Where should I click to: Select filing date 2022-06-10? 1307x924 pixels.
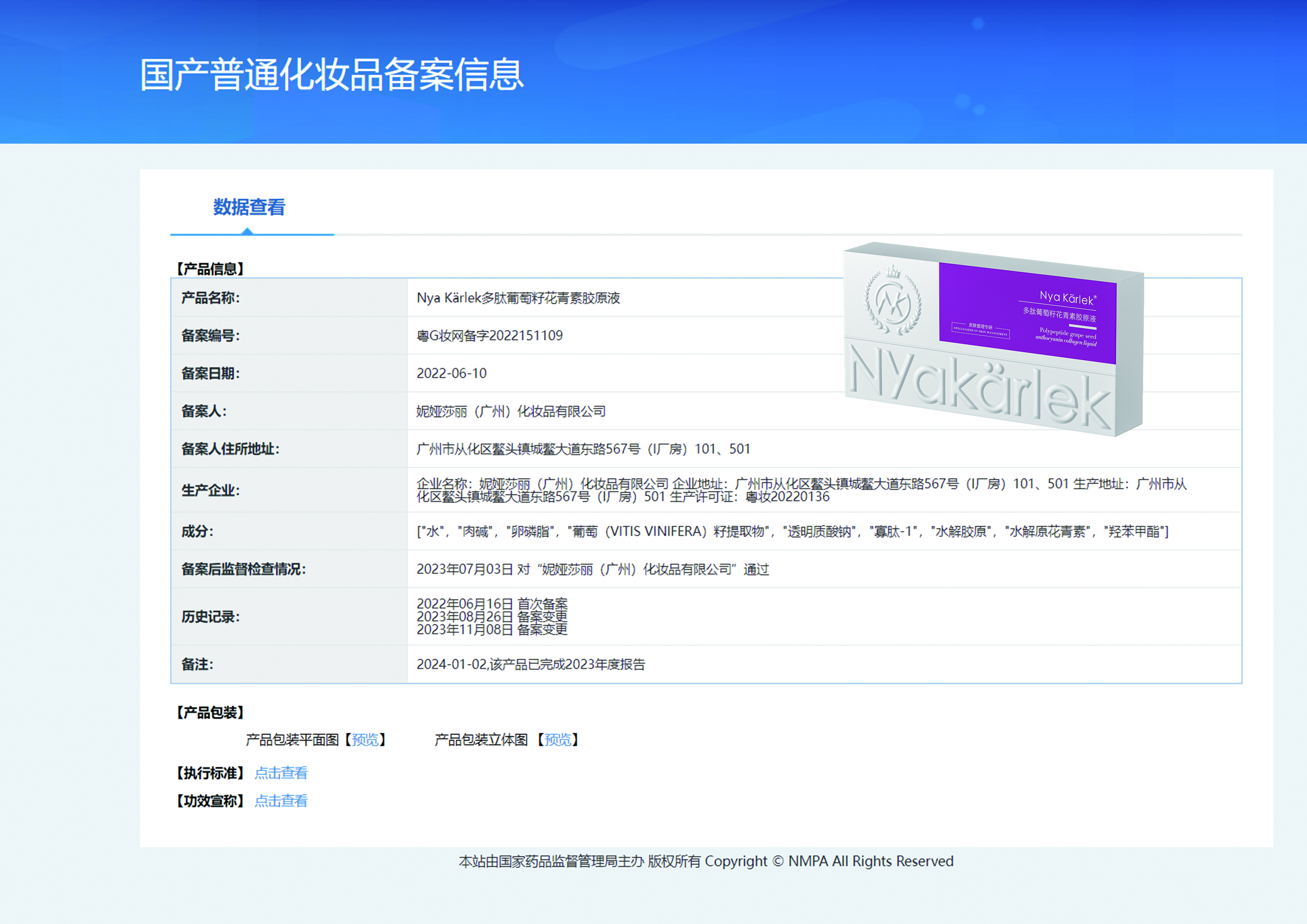tap(452, 373)
